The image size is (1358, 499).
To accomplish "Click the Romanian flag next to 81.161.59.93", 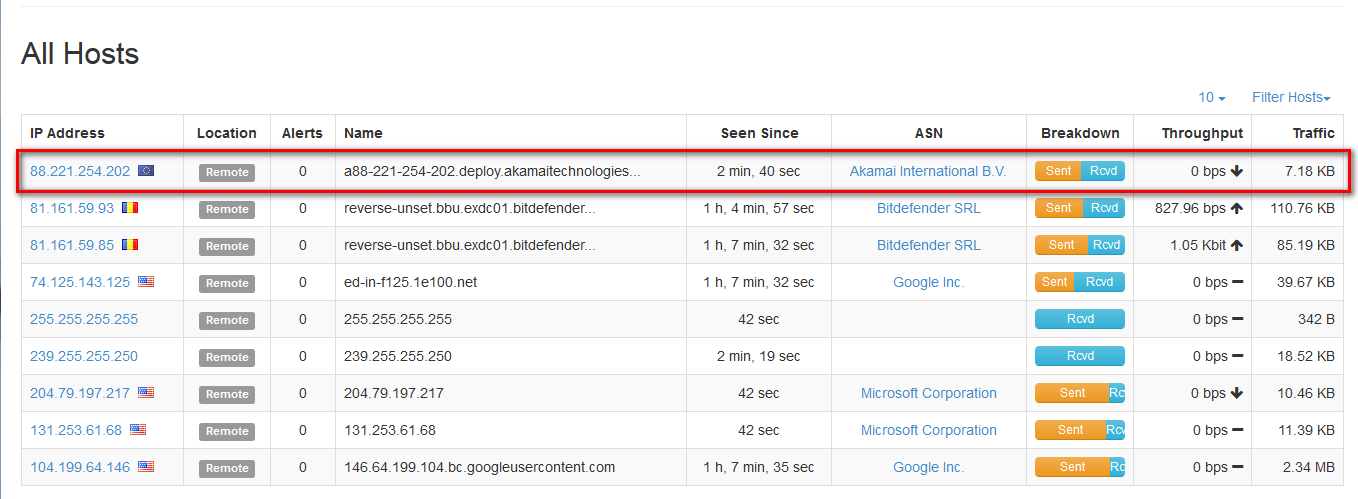I will tap(130, 208).
